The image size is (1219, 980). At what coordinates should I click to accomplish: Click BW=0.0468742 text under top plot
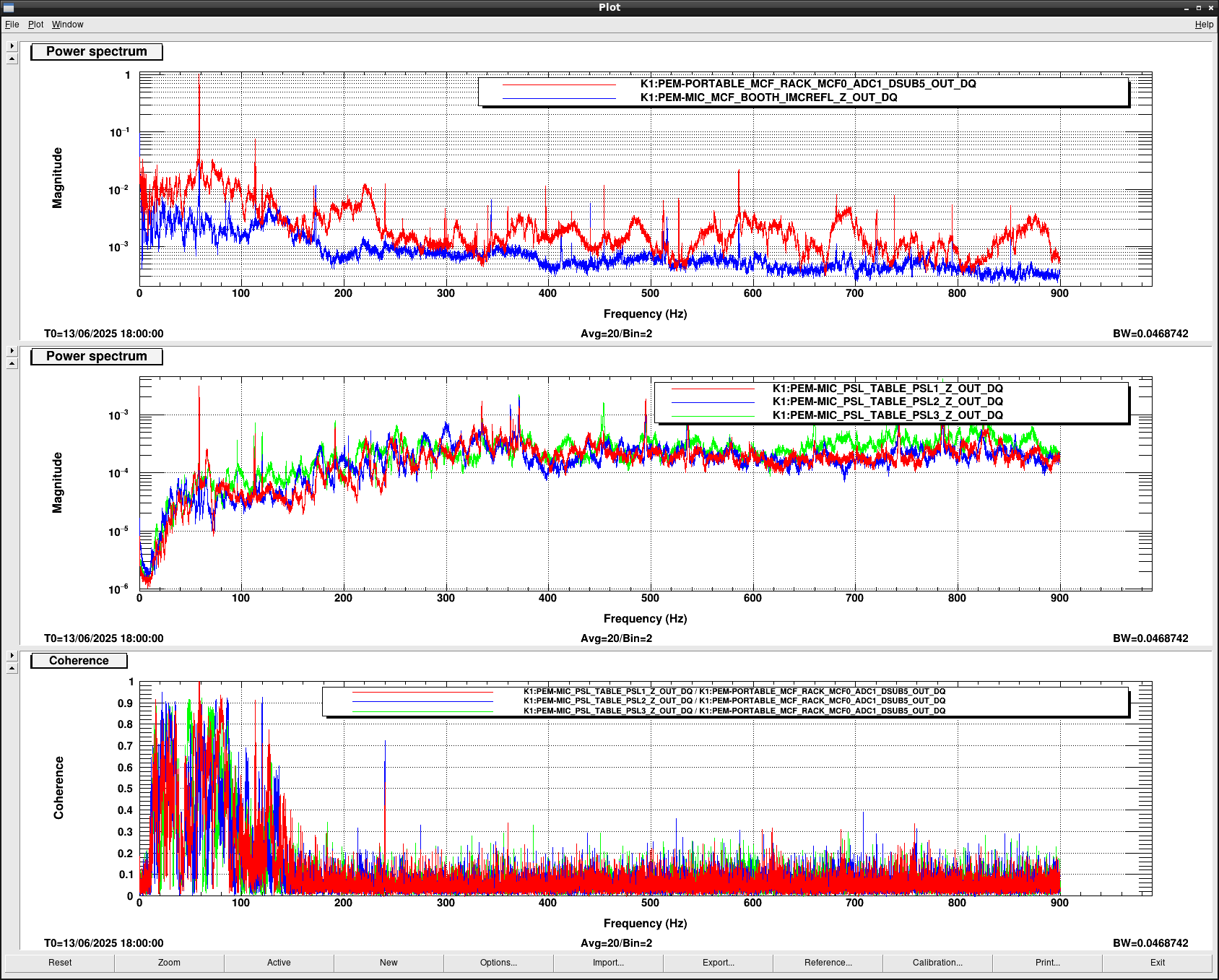pos(1150,334)
